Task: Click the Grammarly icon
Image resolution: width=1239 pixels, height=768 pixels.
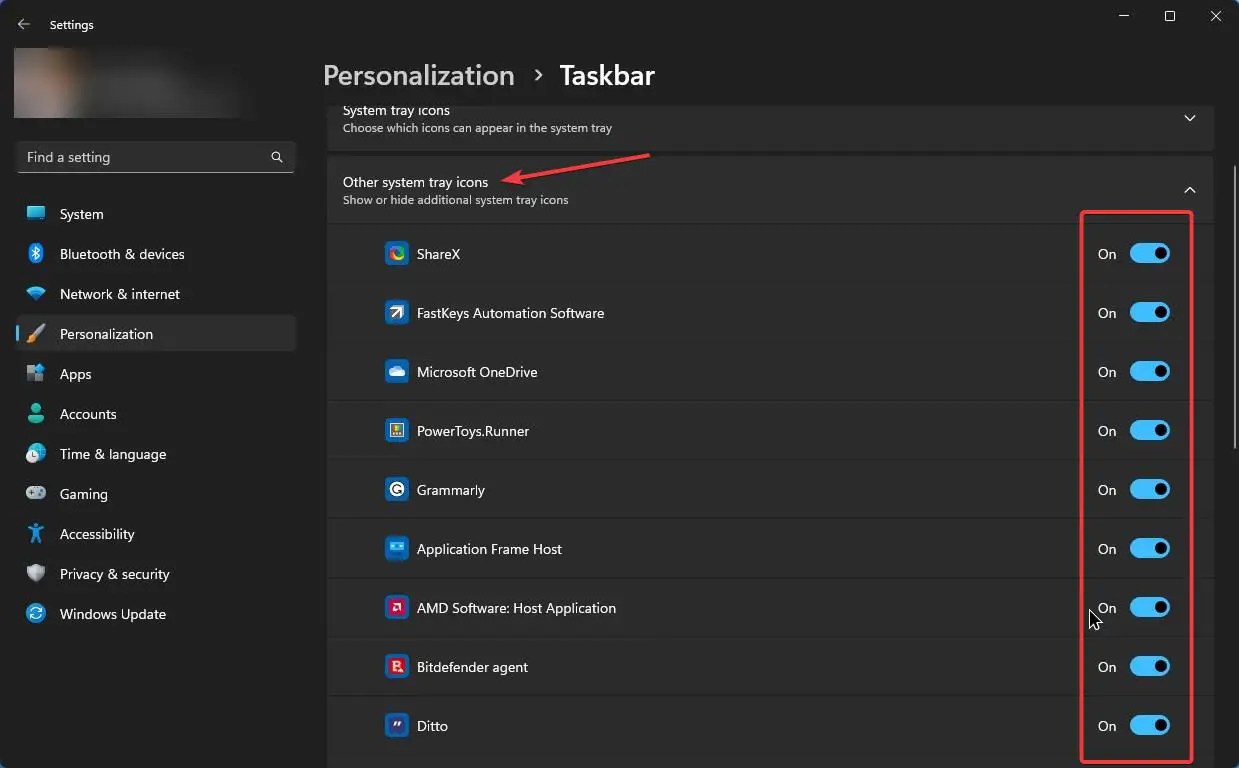Action: coord(396,489)
